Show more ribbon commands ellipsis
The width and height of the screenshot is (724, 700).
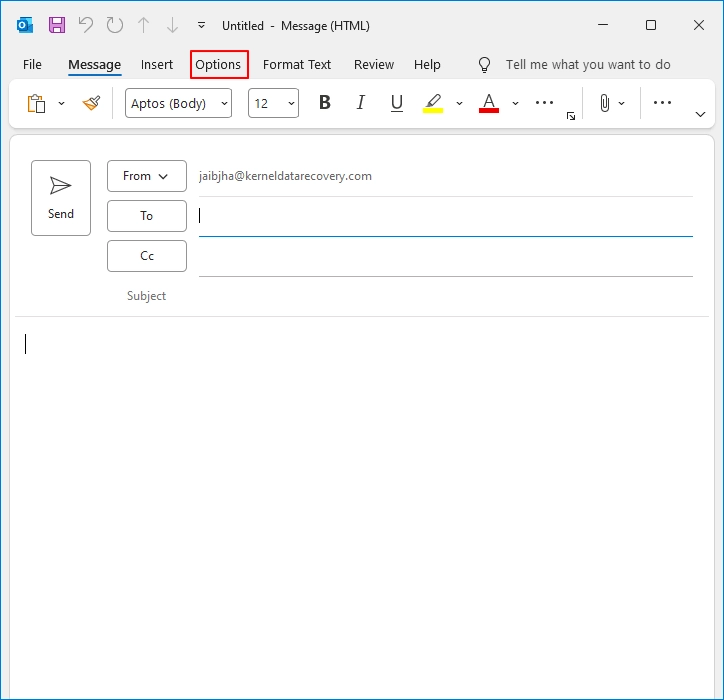click(x=662, y=103)
